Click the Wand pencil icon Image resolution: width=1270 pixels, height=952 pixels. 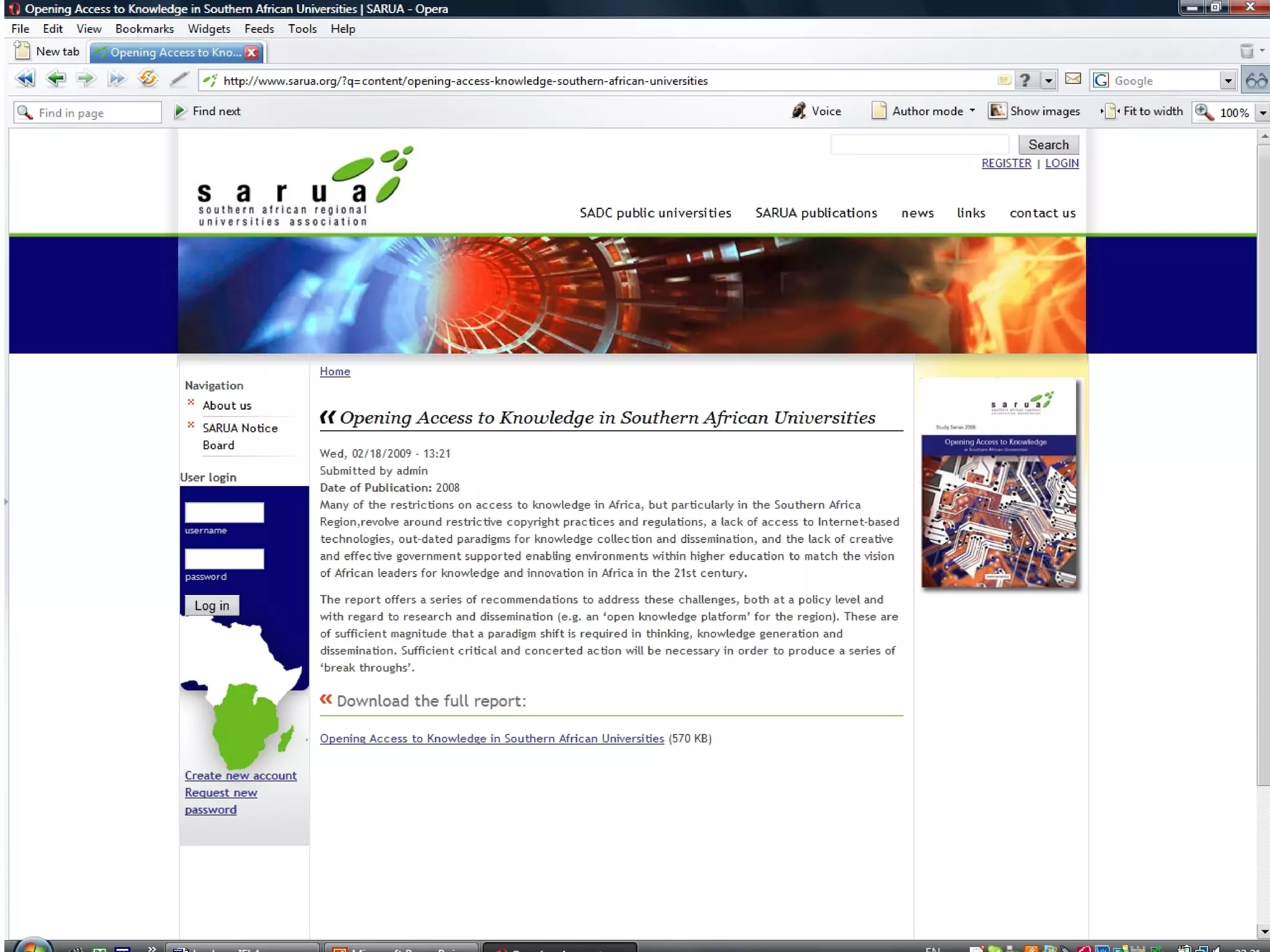click(x=179, y=79)
